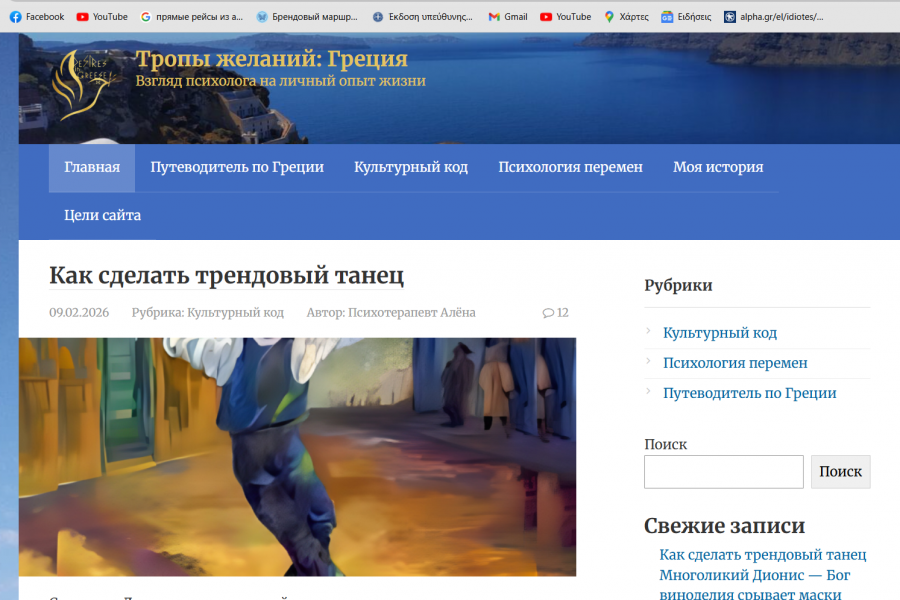Click the dancer featured post image

(297, 457)
